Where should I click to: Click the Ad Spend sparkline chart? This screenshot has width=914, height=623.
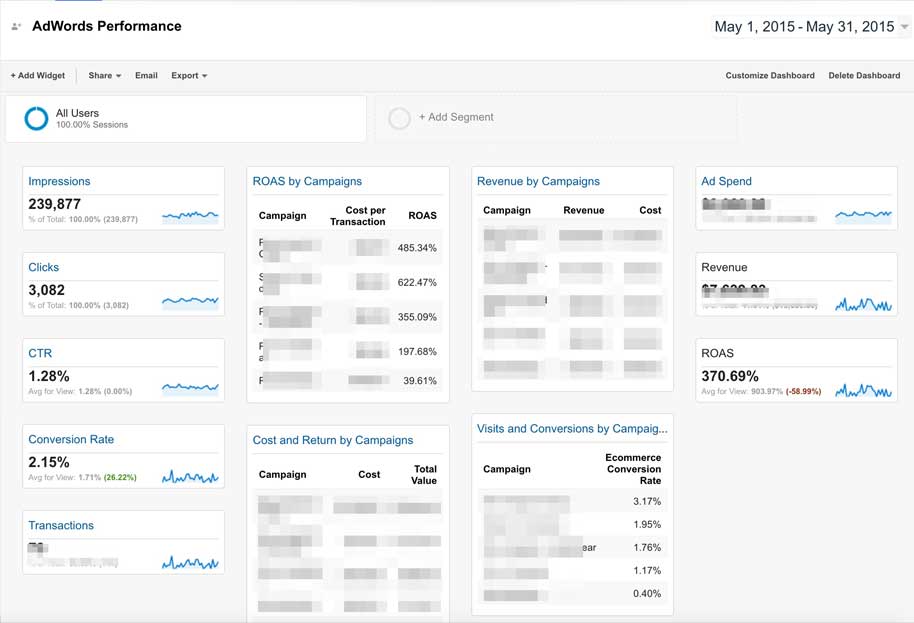point(863,213)
